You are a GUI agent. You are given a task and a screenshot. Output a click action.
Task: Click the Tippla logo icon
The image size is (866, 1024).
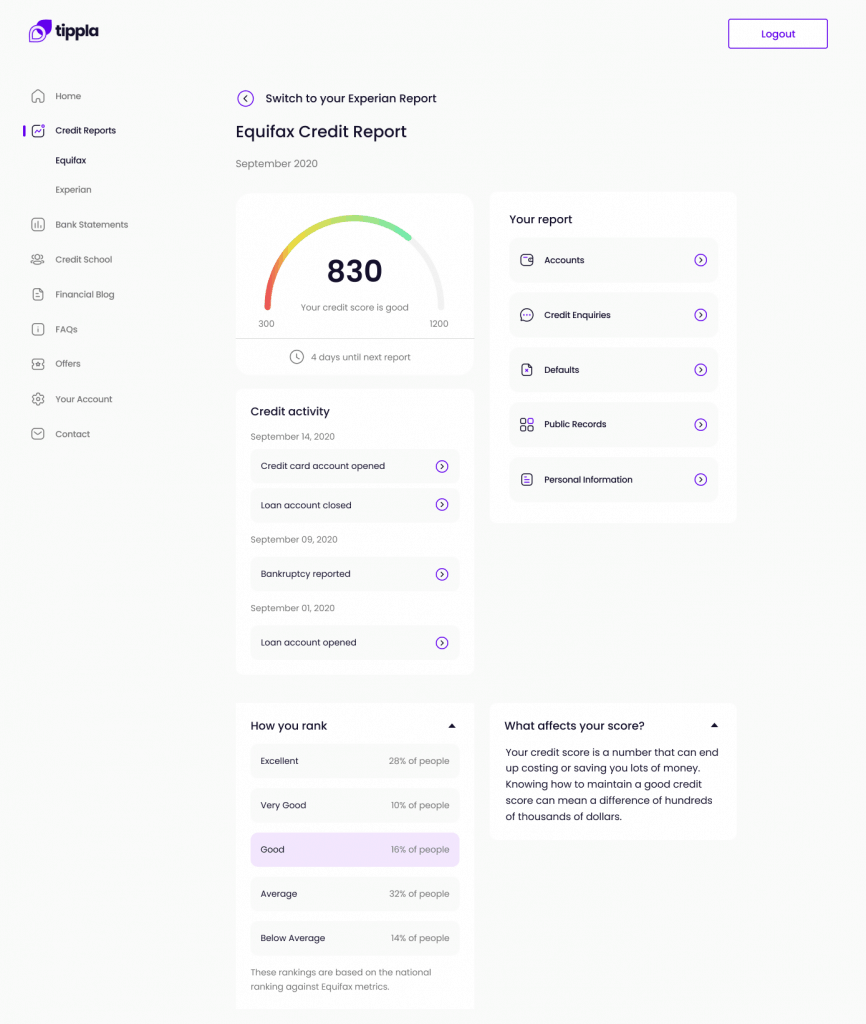coord(40,32)
